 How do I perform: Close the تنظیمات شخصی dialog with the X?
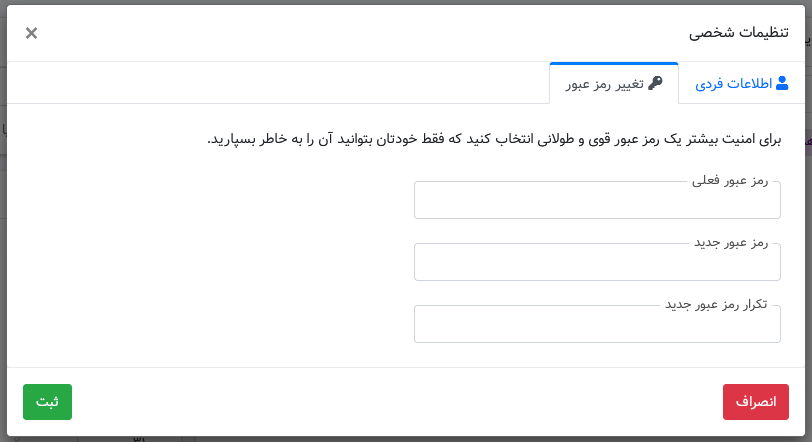pos(31,33)
